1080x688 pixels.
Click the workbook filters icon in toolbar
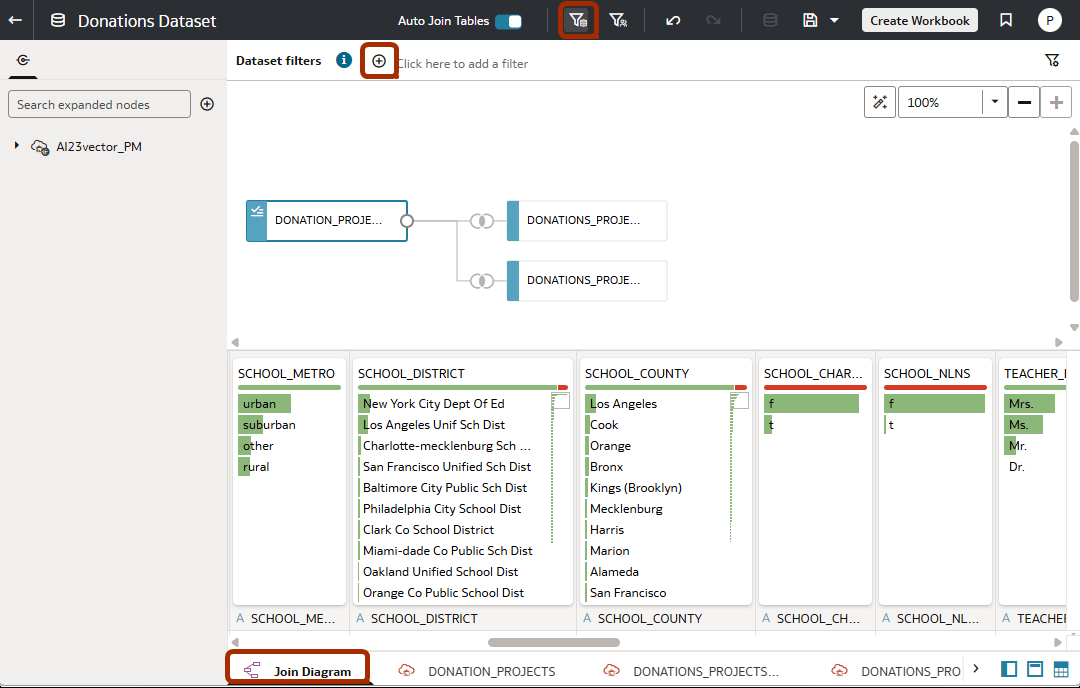tap(619, 20)
